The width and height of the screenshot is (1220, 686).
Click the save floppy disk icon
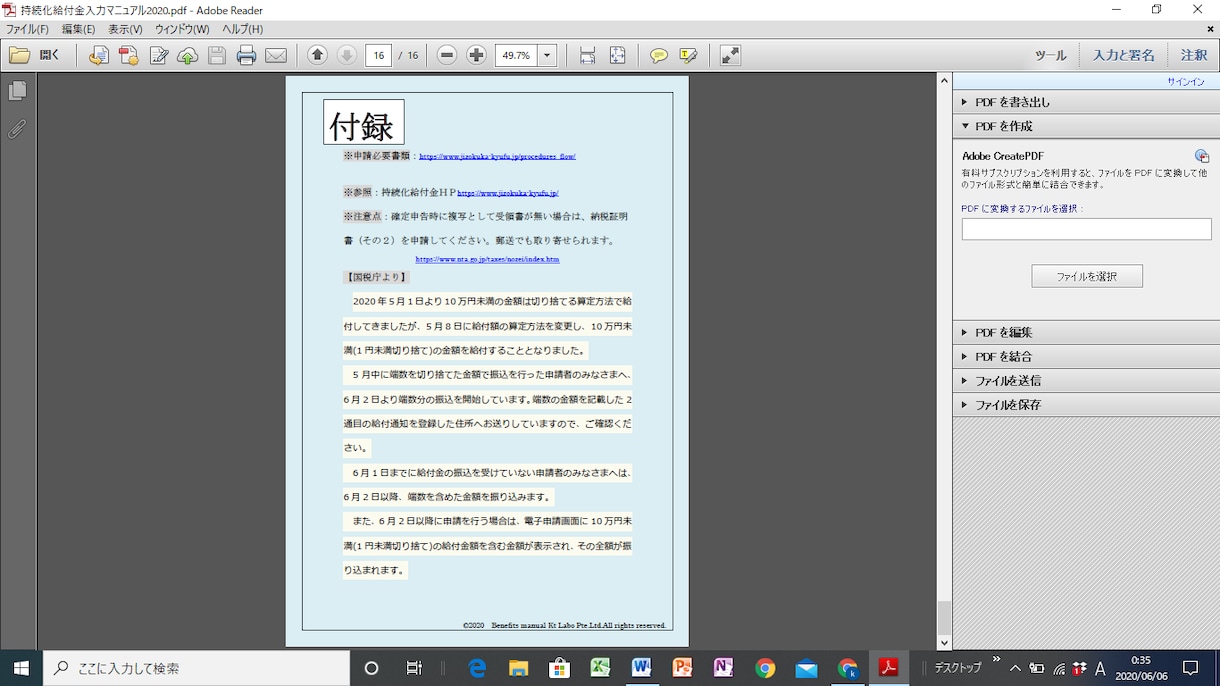[217, 56]
